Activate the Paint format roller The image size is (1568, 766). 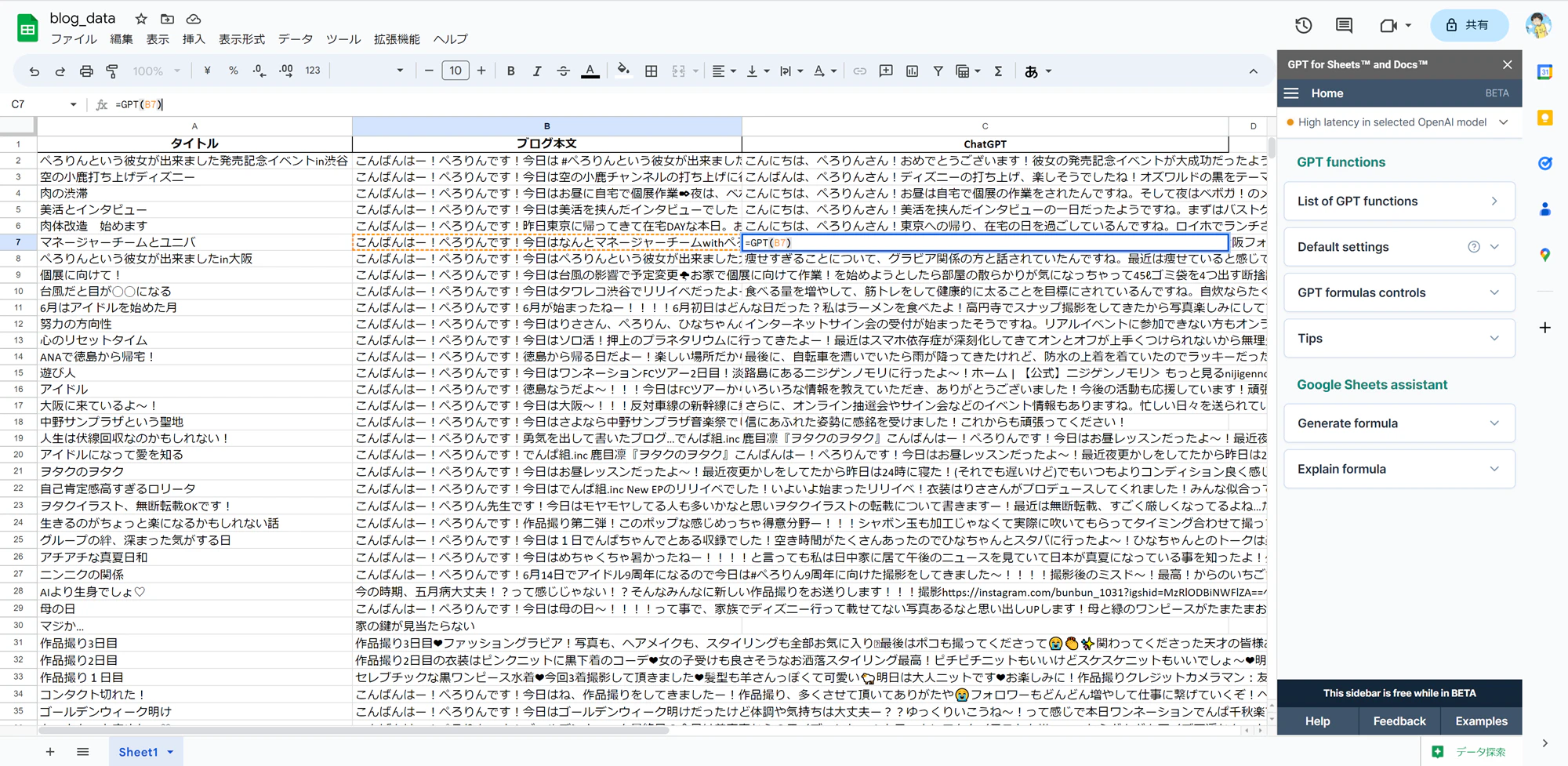point(112,71)
